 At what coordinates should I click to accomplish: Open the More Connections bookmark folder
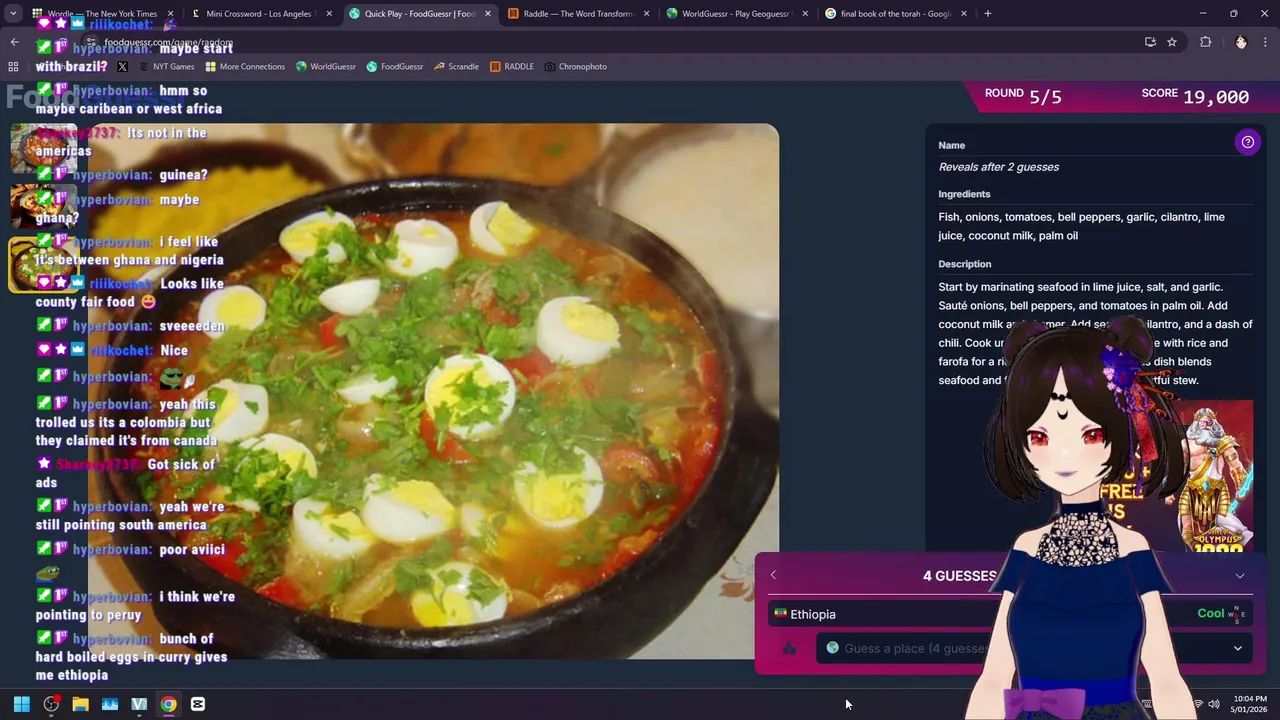coord(245,66)
